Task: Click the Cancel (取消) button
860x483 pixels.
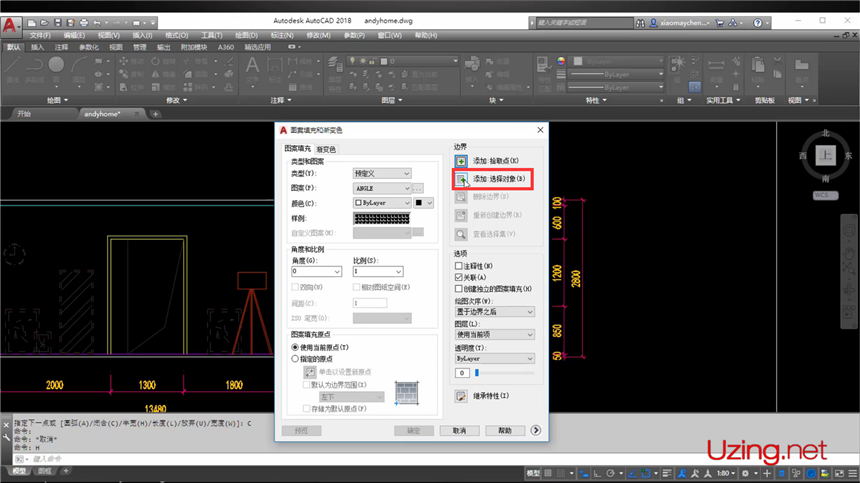Action: [459, 431]
